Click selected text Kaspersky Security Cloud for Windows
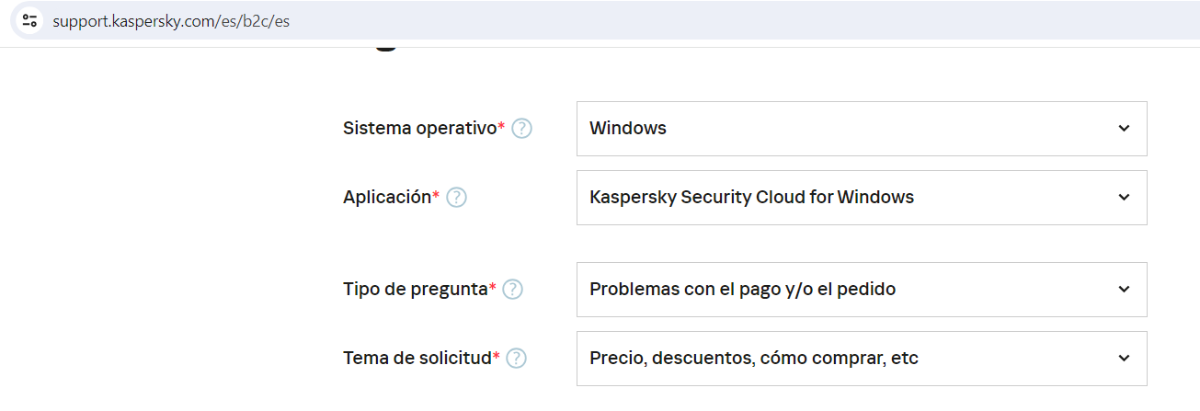The image size is (1200, 411). [x=751, y=197]
